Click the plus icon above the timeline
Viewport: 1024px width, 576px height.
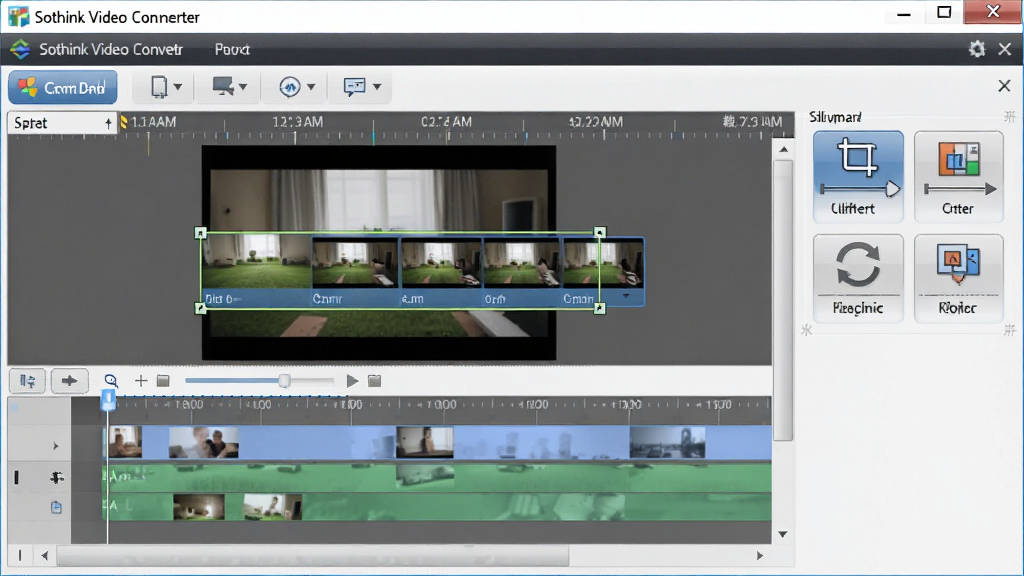(140, 381)
